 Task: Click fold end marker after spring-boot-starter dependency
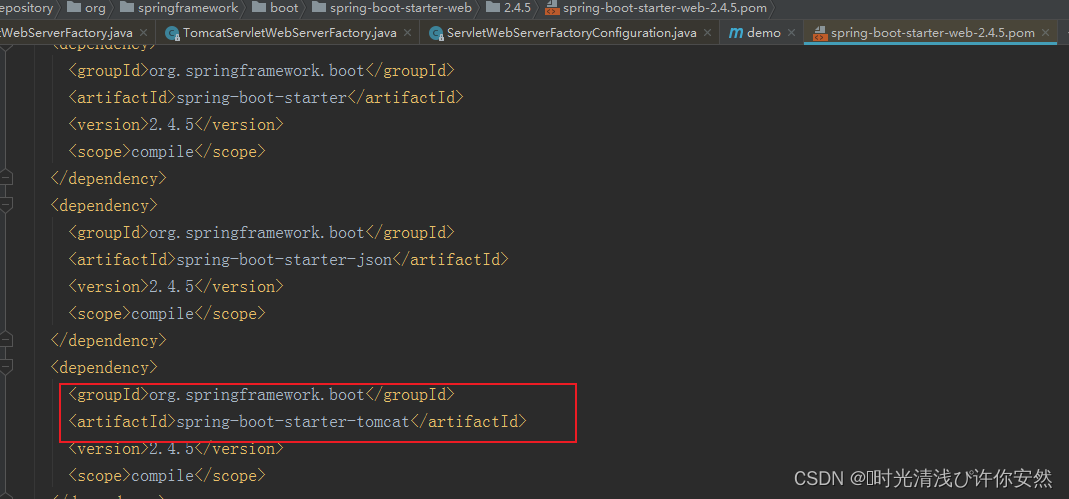[x=5, y=178]
